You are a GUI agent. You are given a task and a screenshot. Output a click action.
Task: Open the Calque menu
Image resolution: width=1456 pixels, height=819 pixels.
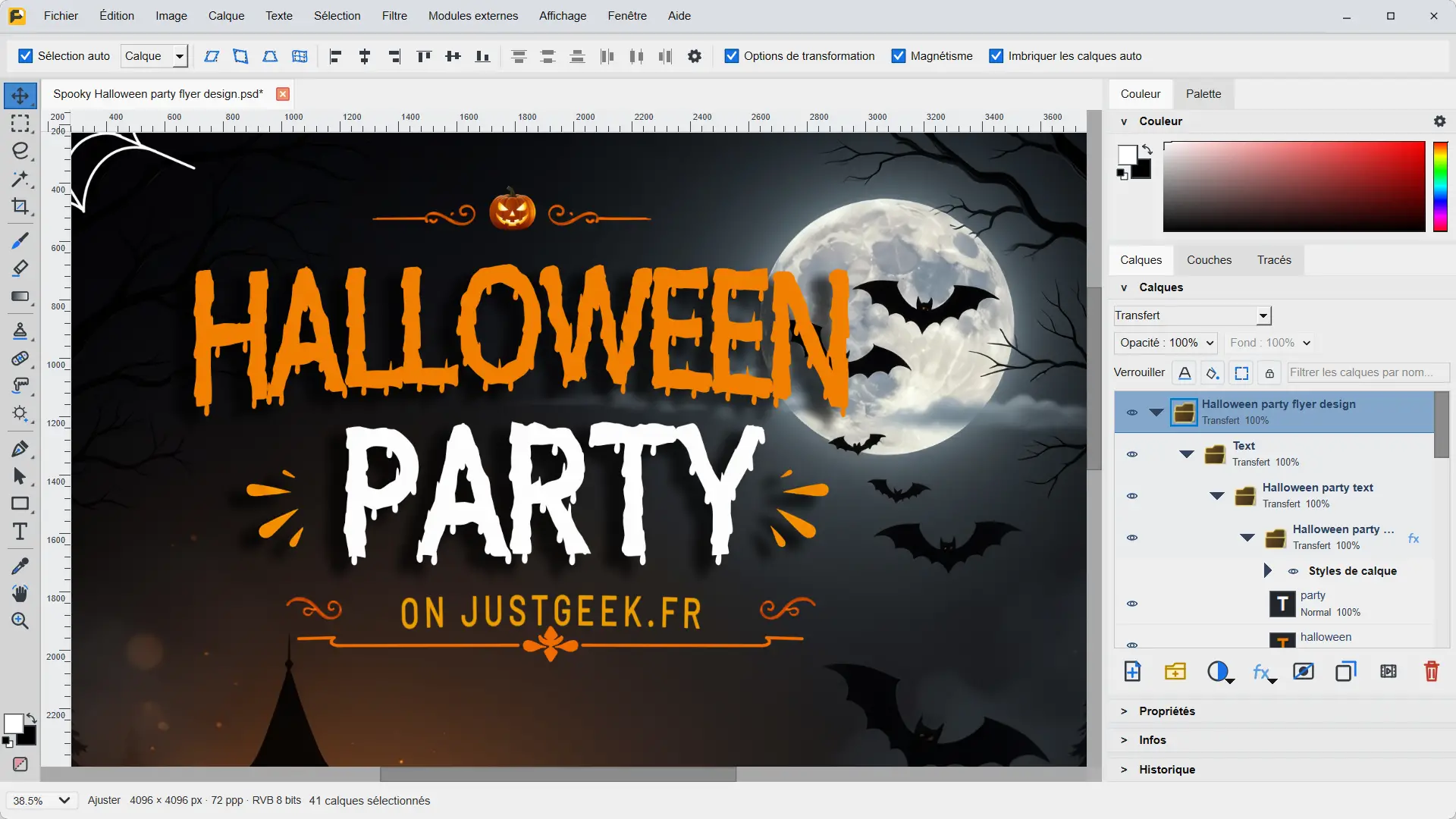coord(226,16)
